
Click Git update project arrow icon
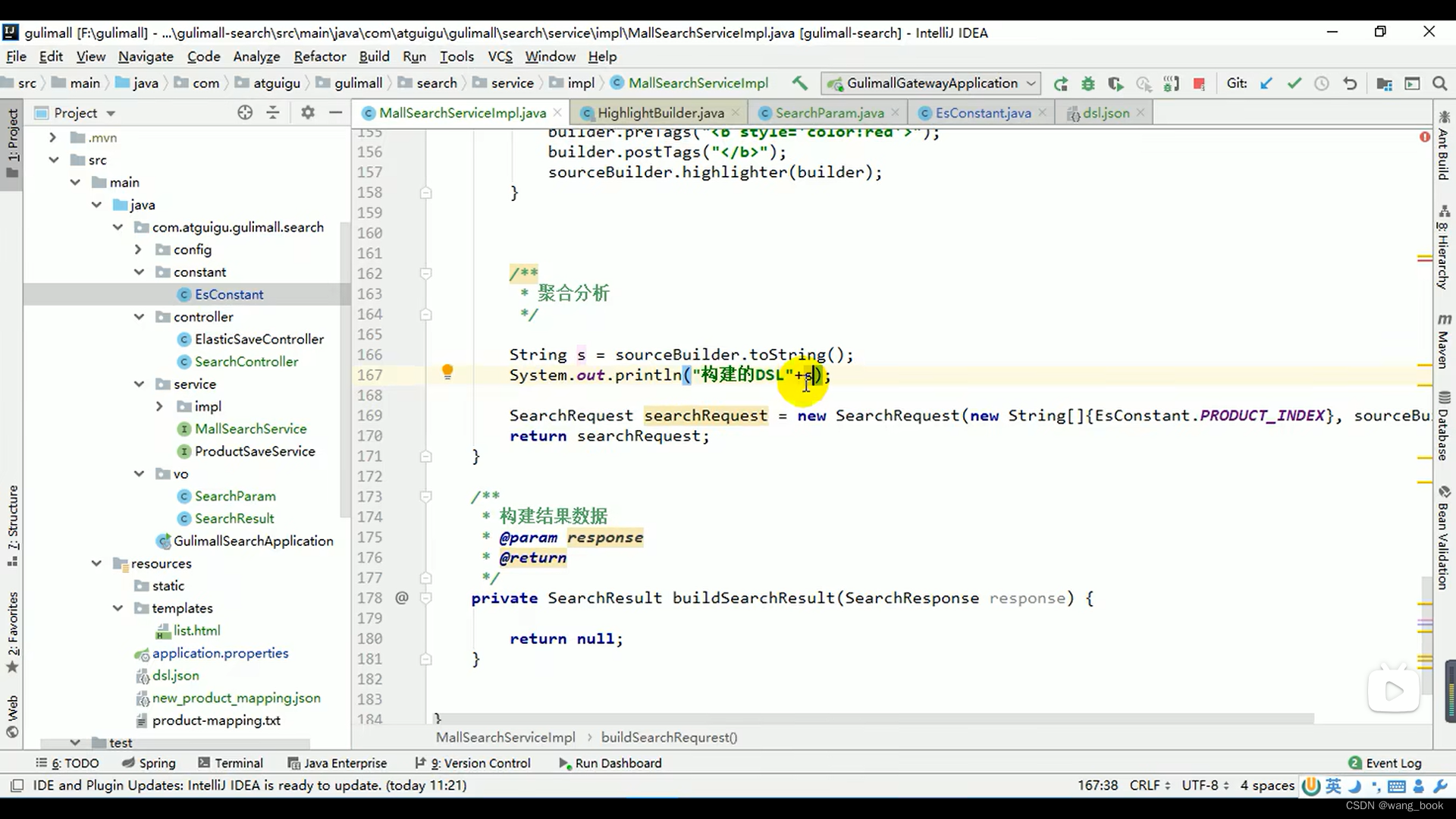(x=1266, y=83)
